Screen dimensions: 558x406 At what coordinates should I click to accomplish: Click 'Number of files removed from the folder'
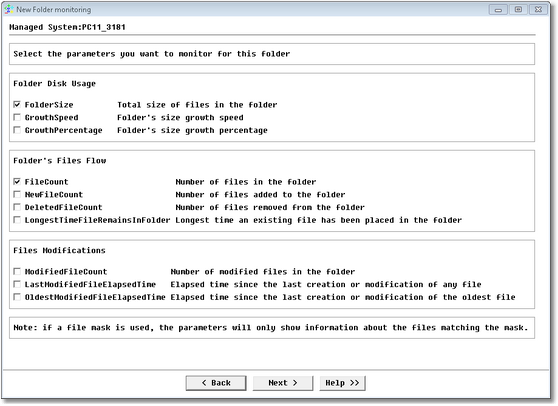(270, 207)
